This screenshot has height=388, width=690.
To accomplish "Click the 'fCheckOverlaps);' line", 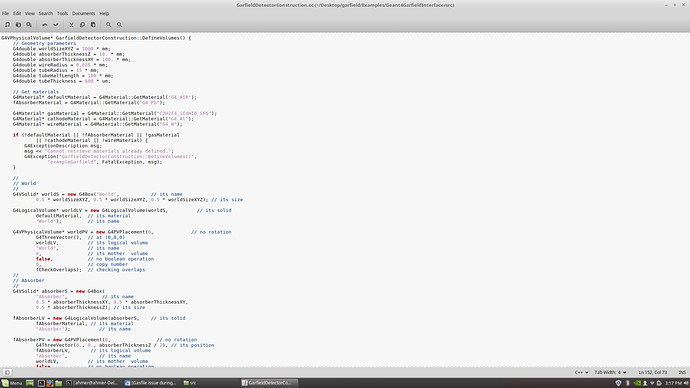I will [x=90, y=270].
